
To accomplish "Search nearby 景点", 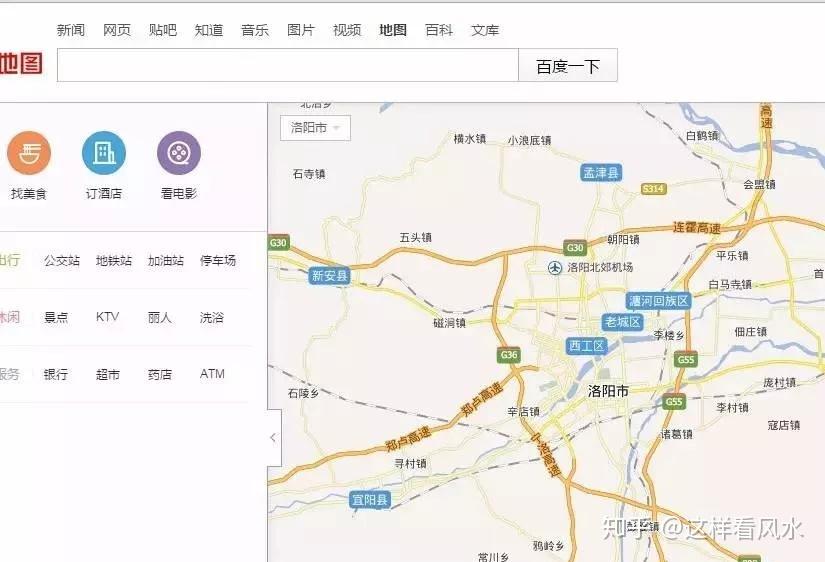I will [x=56, y=317].
